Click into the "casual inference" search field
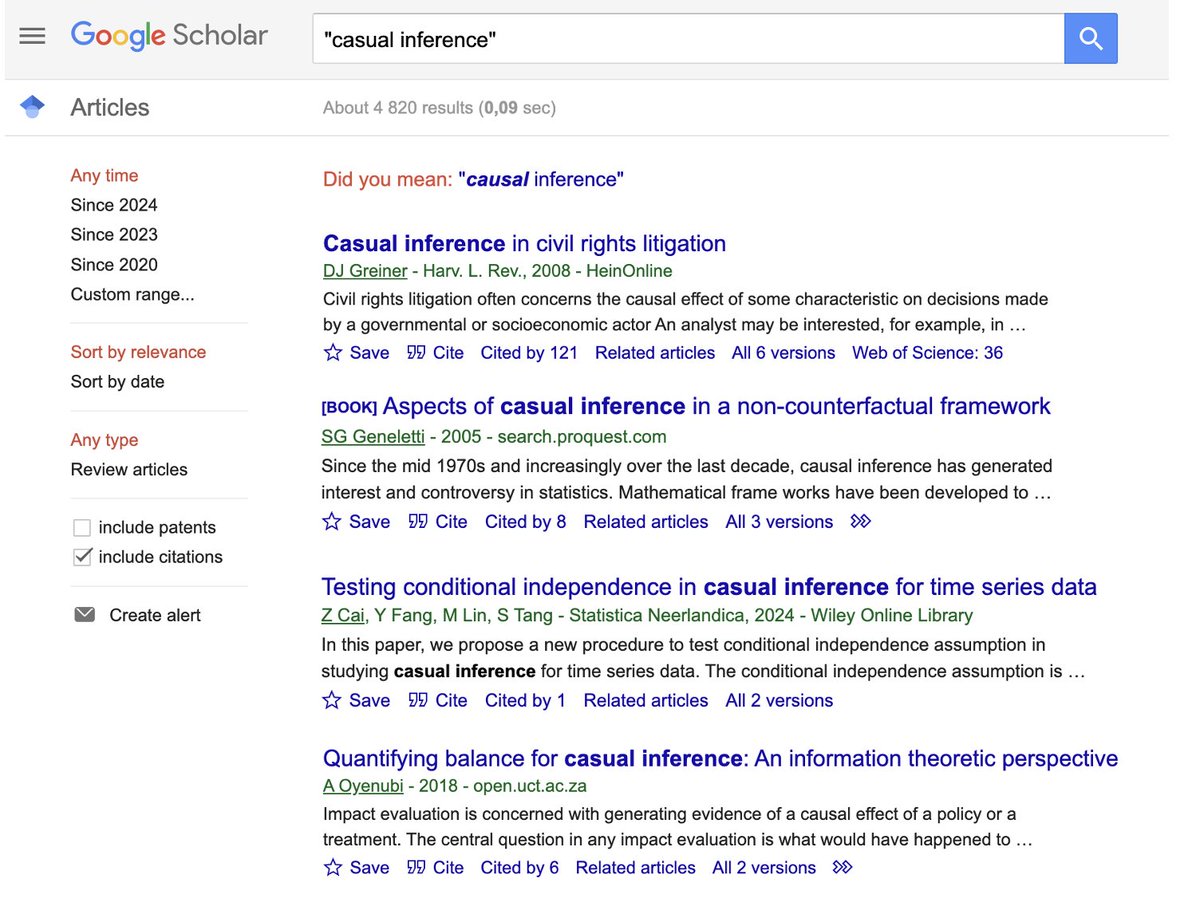 coord(688,39)
